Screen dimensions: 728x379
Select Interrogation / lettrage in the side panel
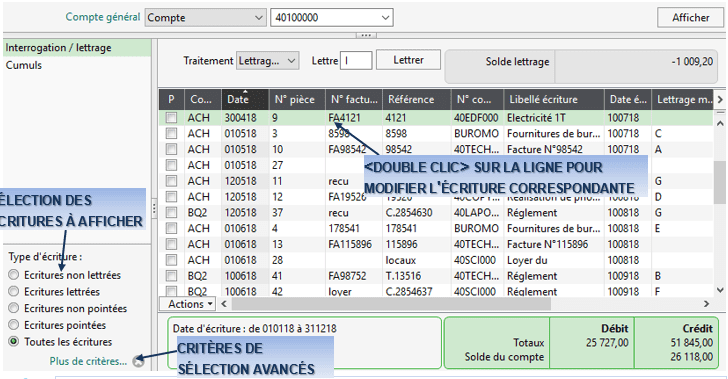[x=77, y=48]
